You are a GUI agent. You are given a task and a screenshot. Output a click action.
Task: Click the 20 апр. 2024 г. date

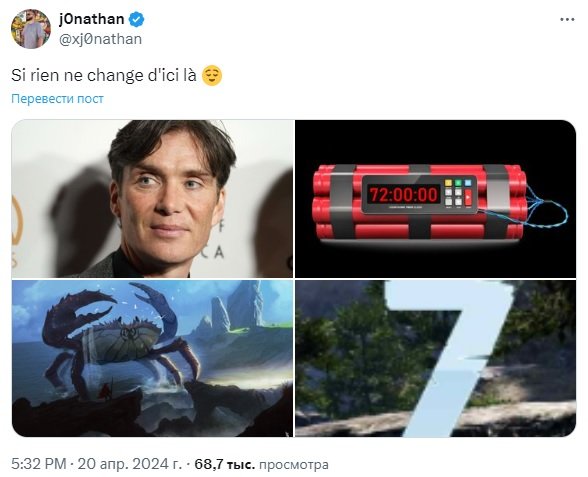[x=130, y=464]
